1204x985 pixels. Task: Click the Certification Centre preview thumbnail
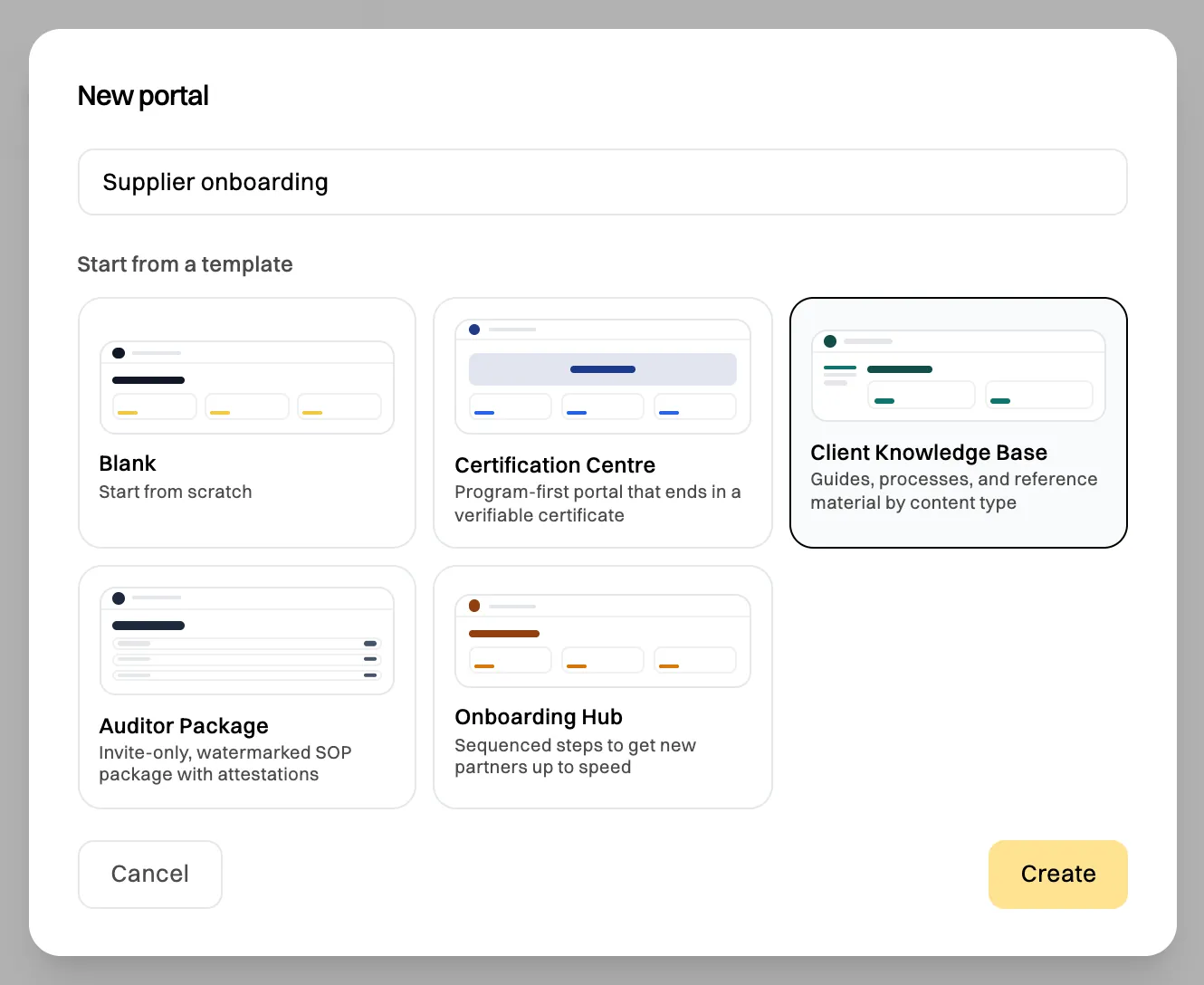click(x=603, y=377)
